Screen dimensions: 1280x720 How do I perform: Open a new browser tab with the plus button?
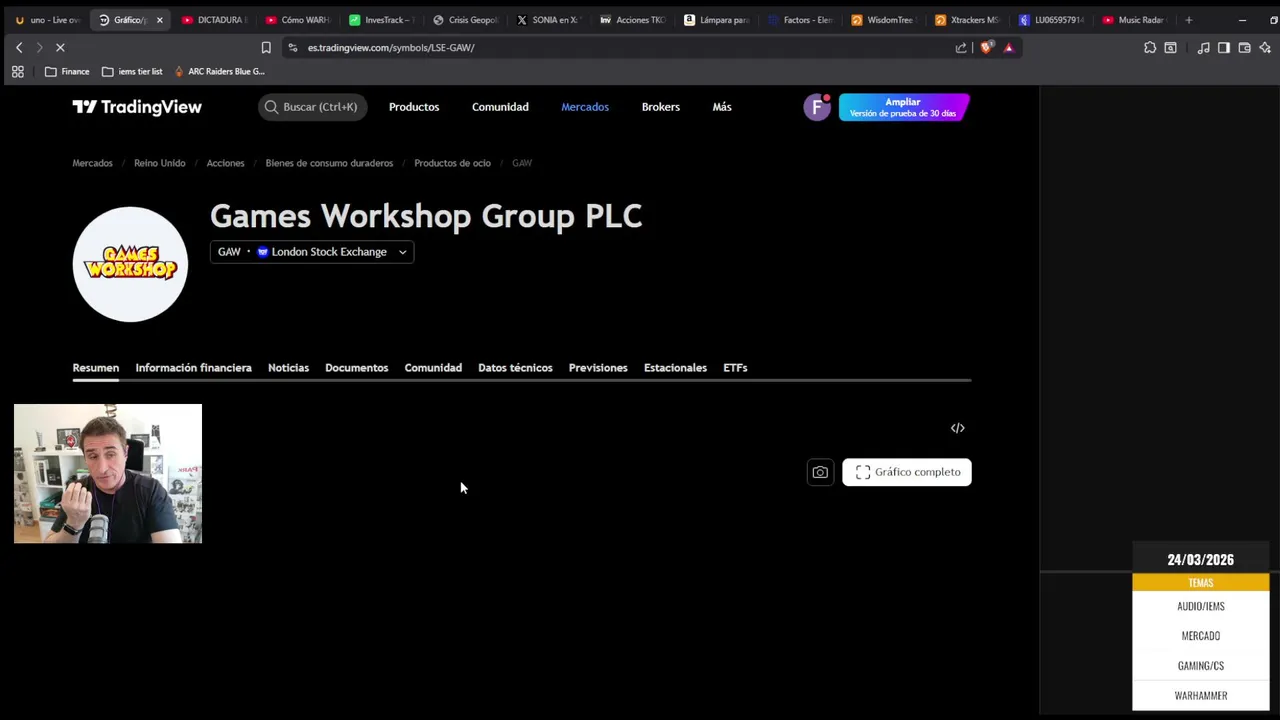point(1188,20)
